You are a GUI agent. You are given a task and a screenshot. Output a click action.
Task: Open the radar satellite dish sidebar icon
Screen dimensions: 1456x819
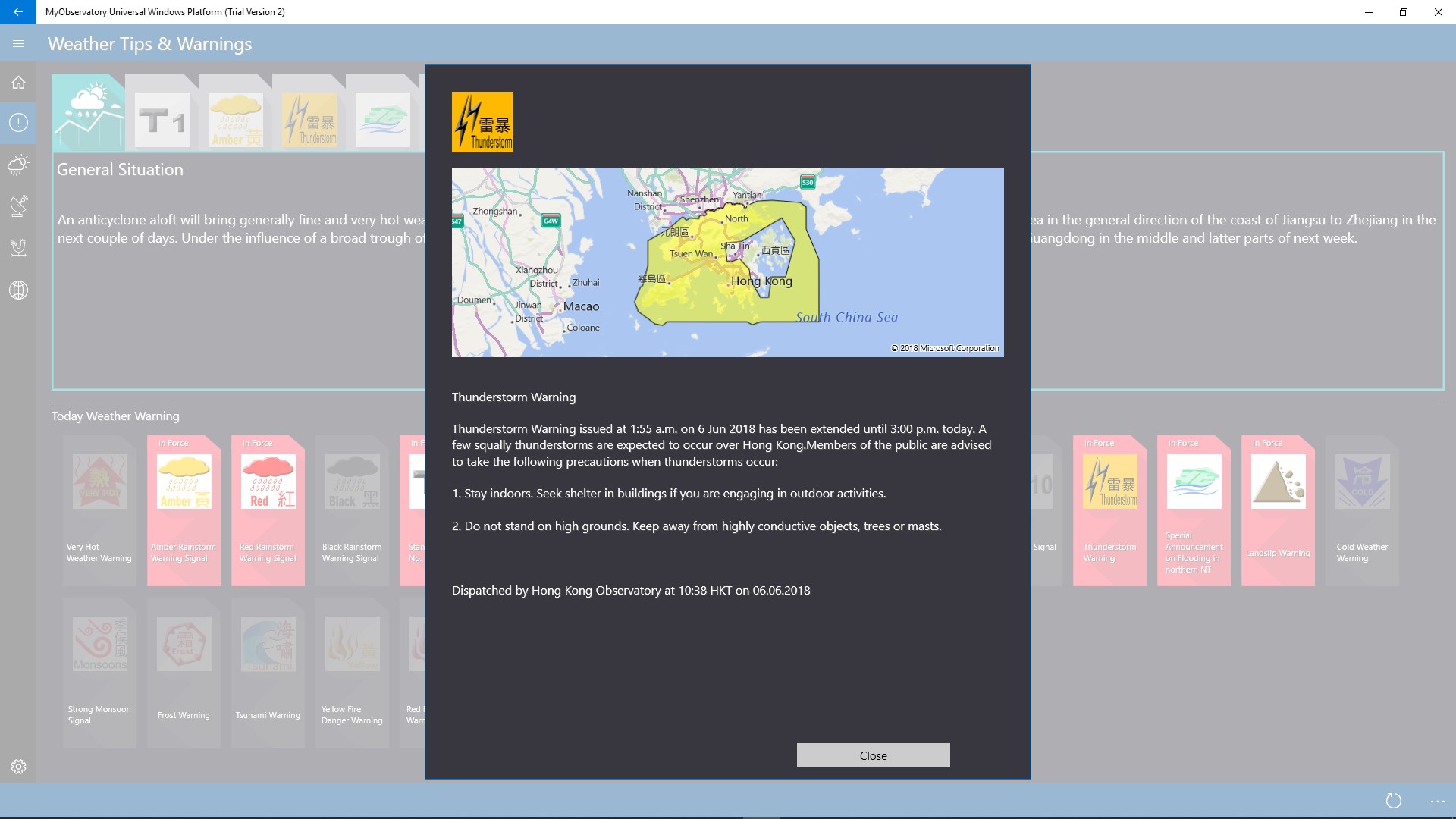point(18,206)
